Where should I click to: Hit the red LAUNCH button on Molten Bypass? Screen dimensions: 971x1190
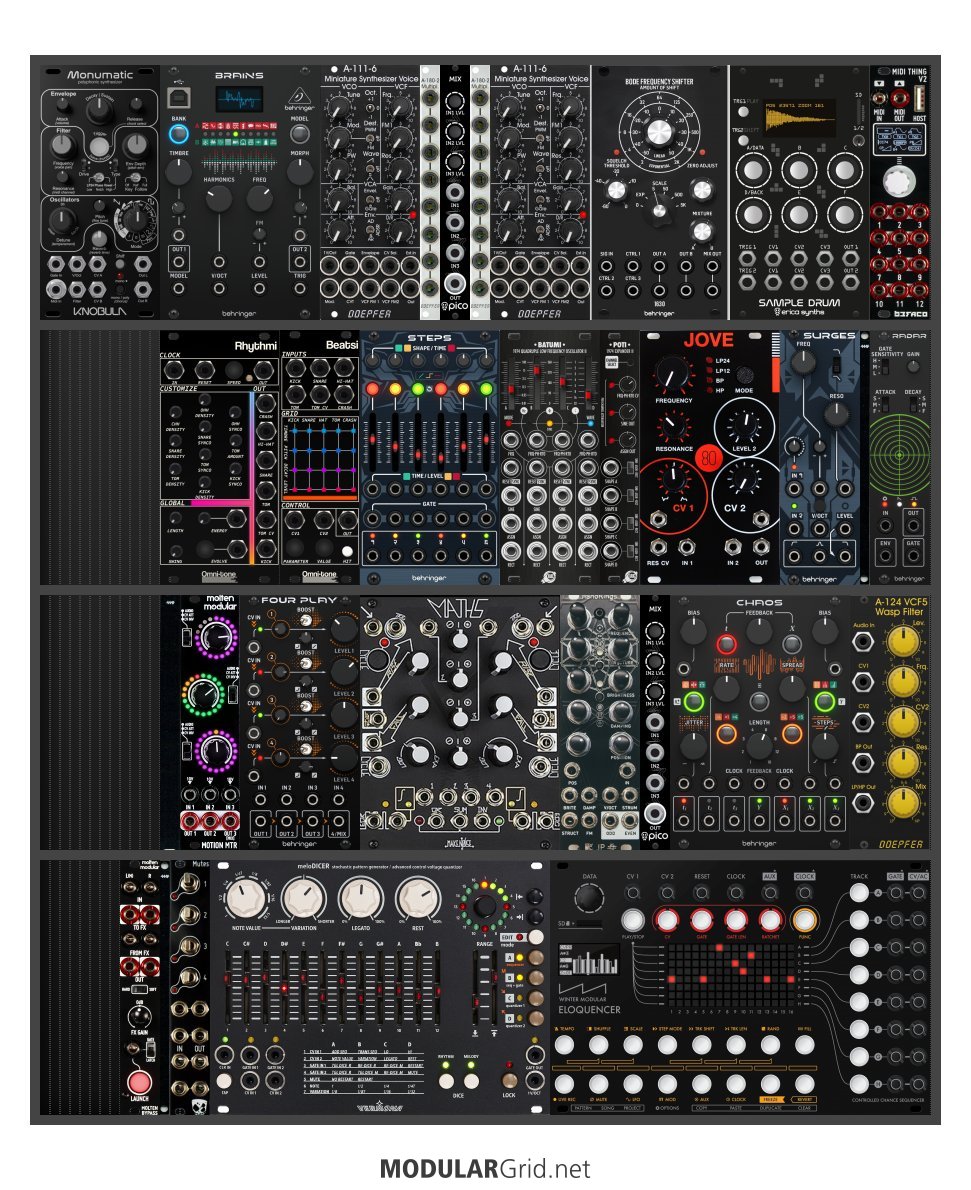point(139,1081)
